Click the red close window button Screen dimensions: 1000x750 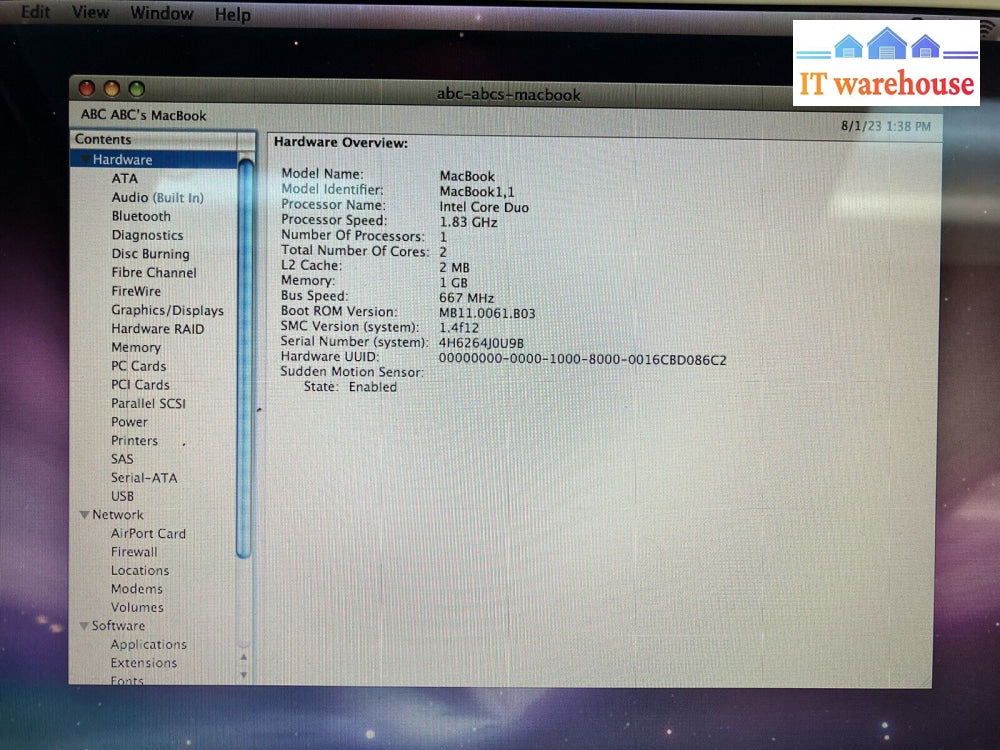click(x=87, y=89)
